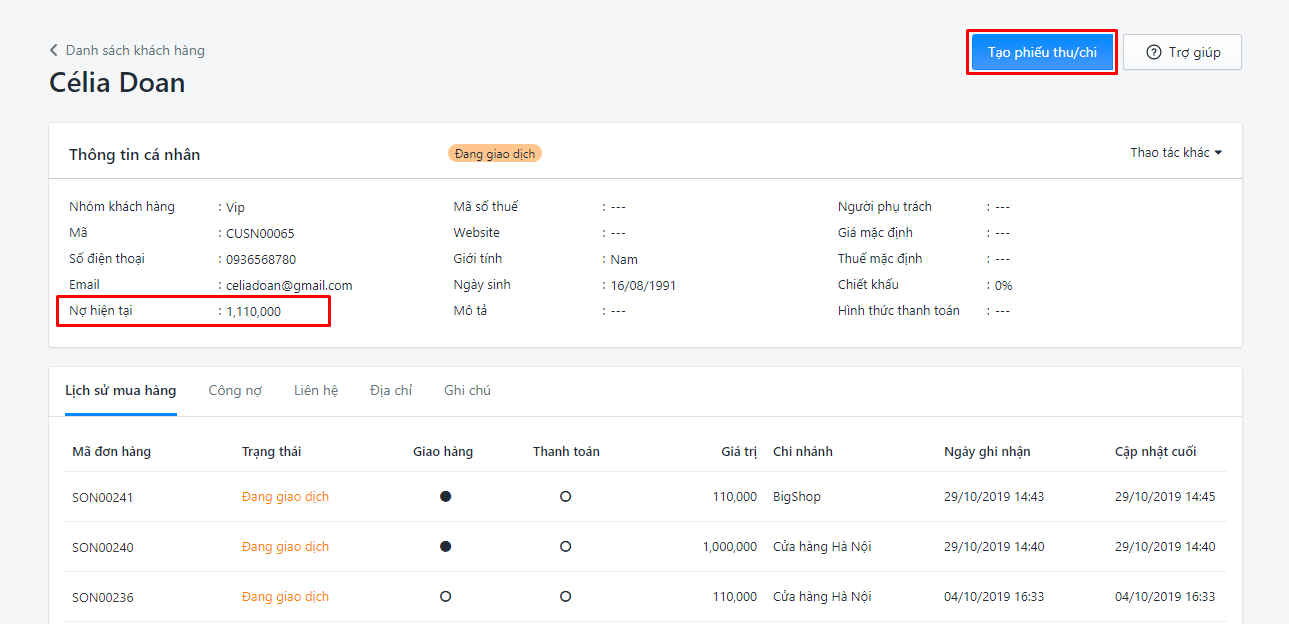Screen dimensions: 1289x624
Task: Open order SON00241 link
Action: click(x=102, y=497)
